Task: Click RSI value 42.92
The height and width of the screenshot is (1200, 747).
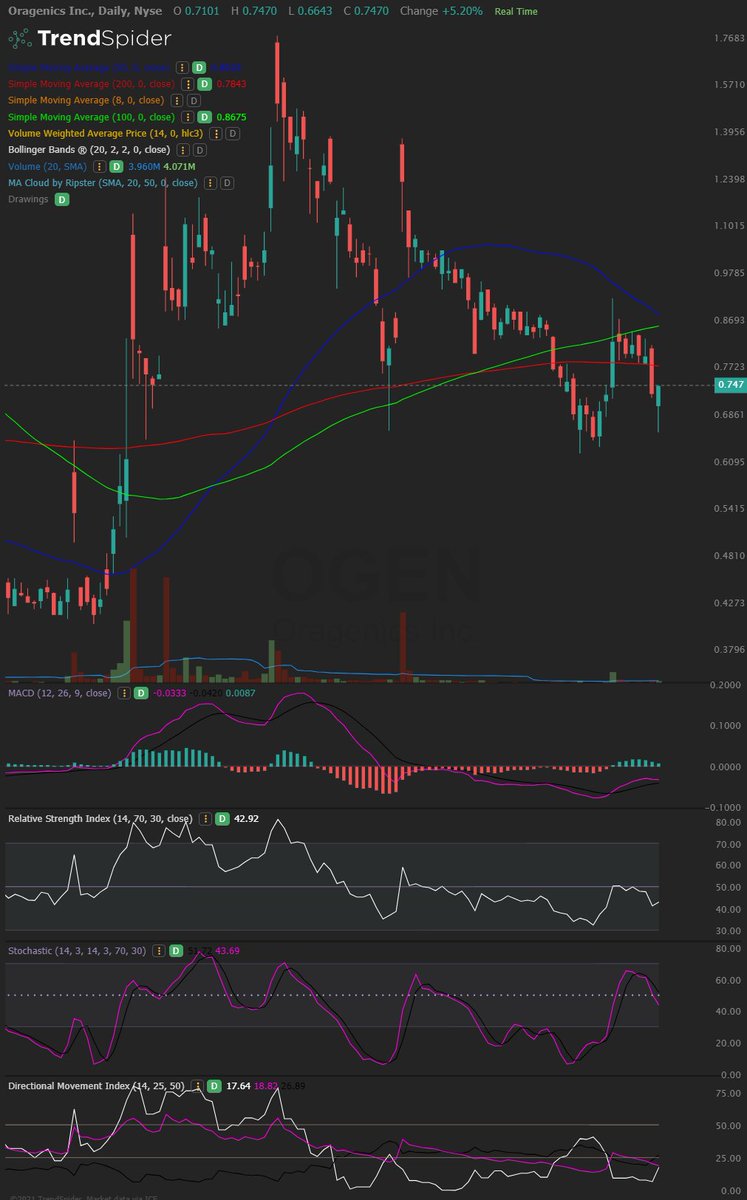Action: coord(247,819)
